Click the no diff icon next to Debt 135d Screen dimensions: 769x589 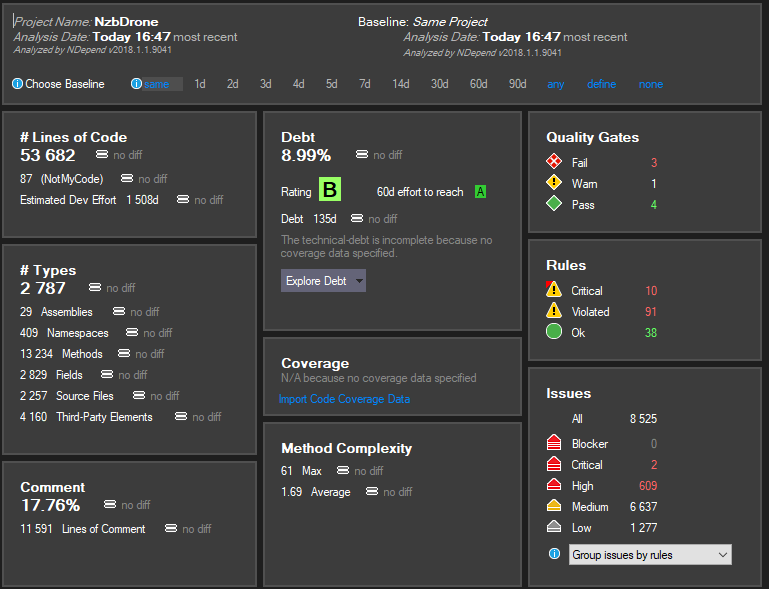[357, 218]
